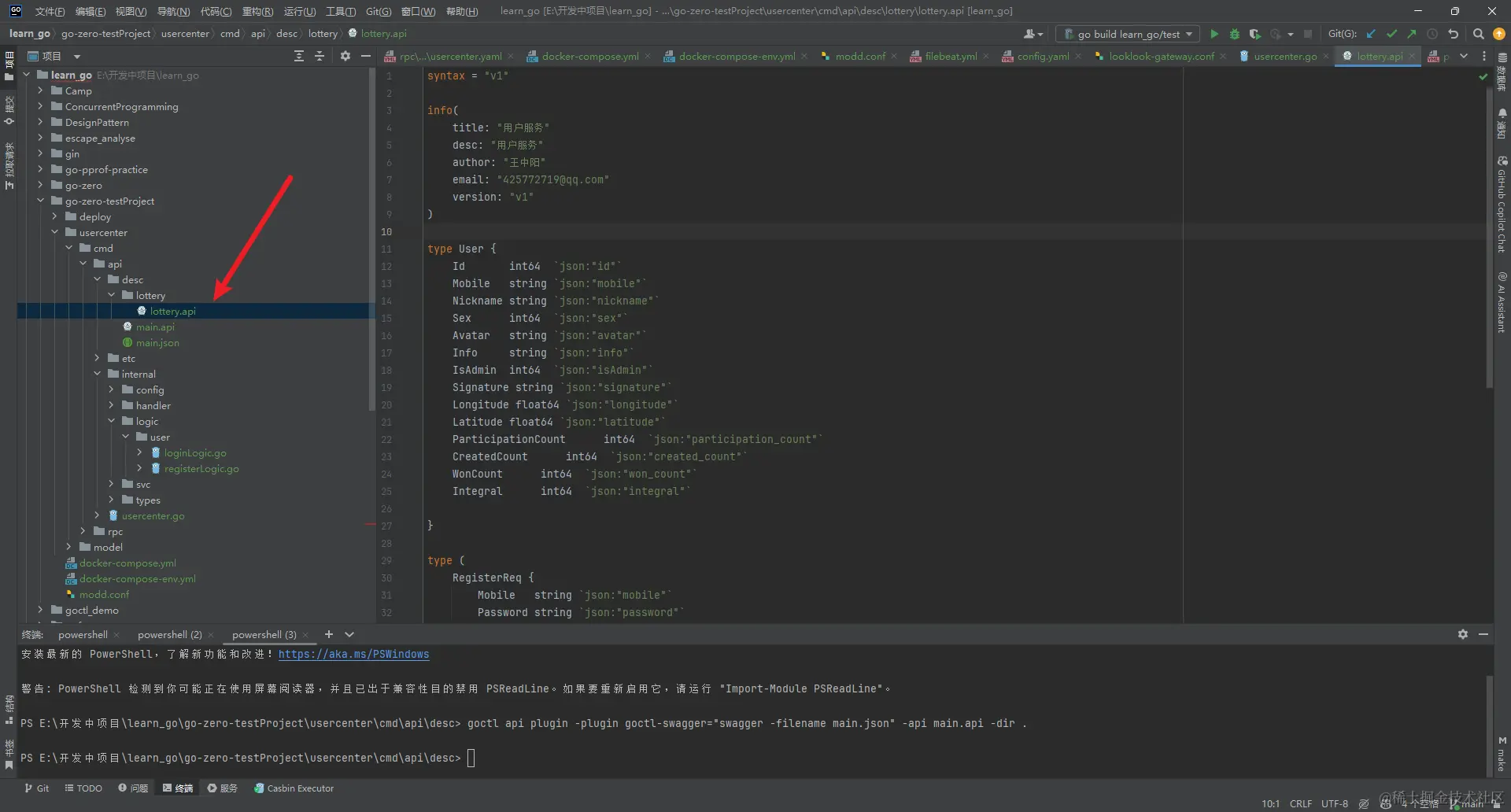Open the aka.ms/PSWindows link

pyautogui.click(x=353, y=654)
